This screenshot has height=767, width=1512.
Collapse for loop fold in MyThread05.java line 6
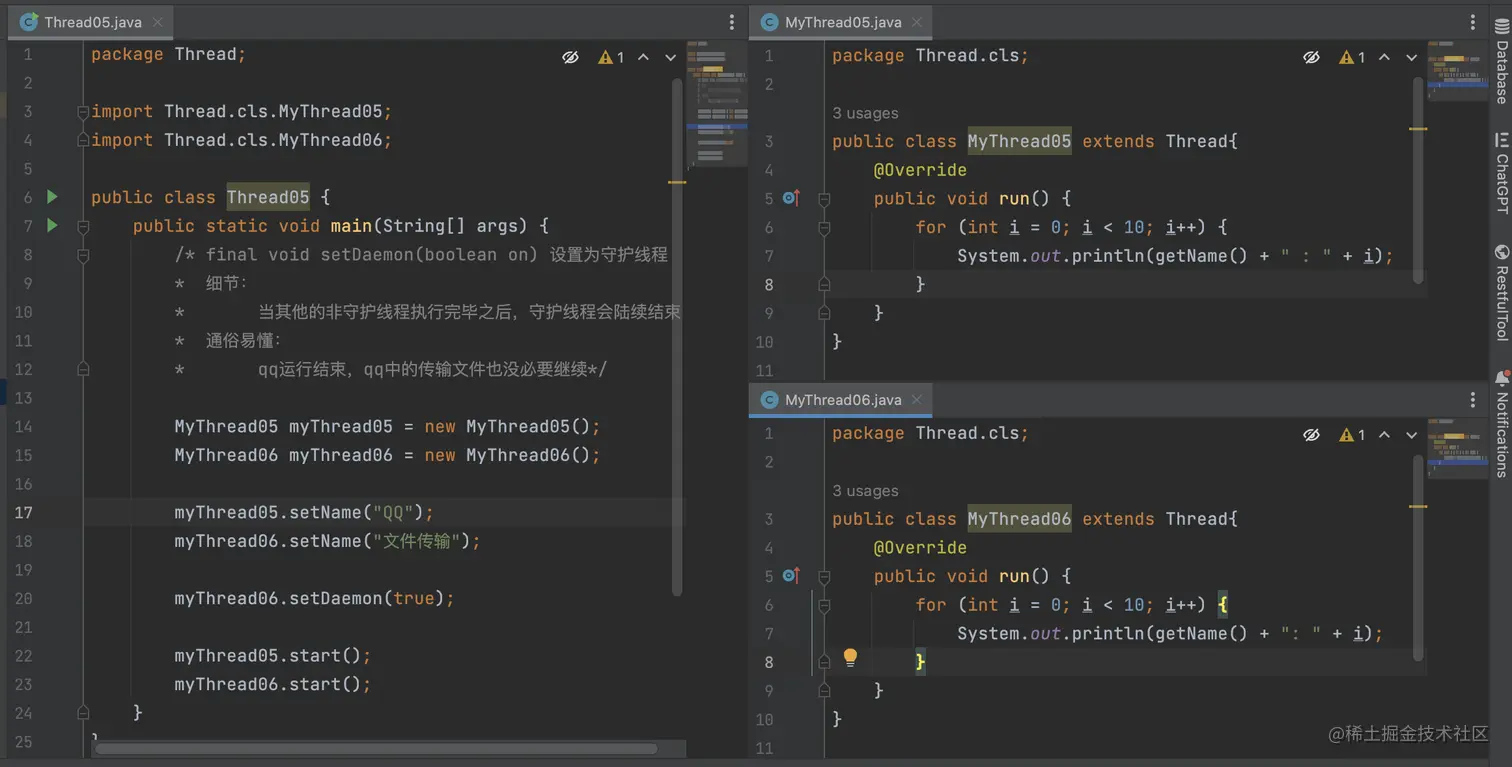click(824, 227)
